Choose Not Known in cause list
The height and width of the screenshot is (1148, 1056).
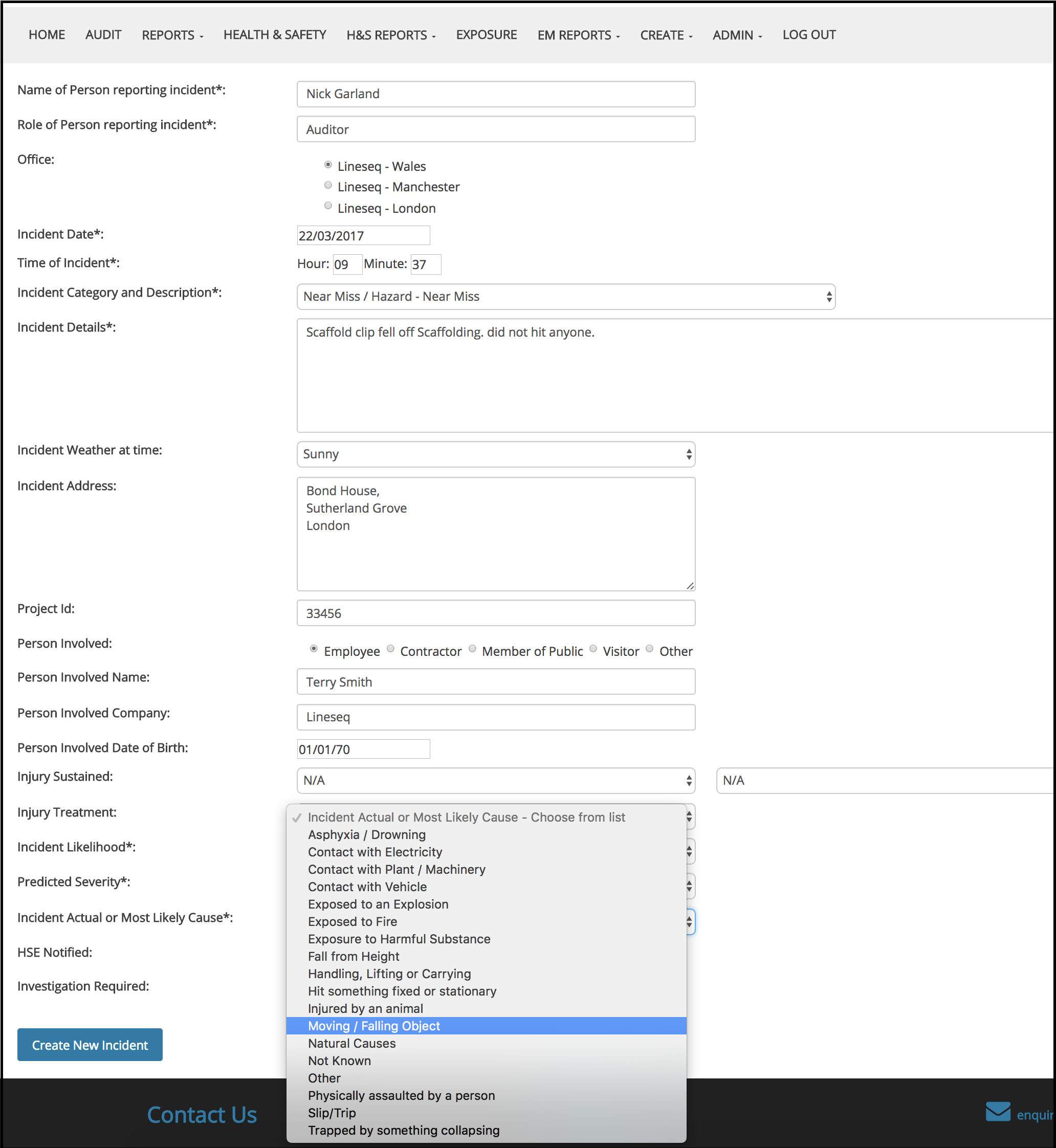(339, 1061)
